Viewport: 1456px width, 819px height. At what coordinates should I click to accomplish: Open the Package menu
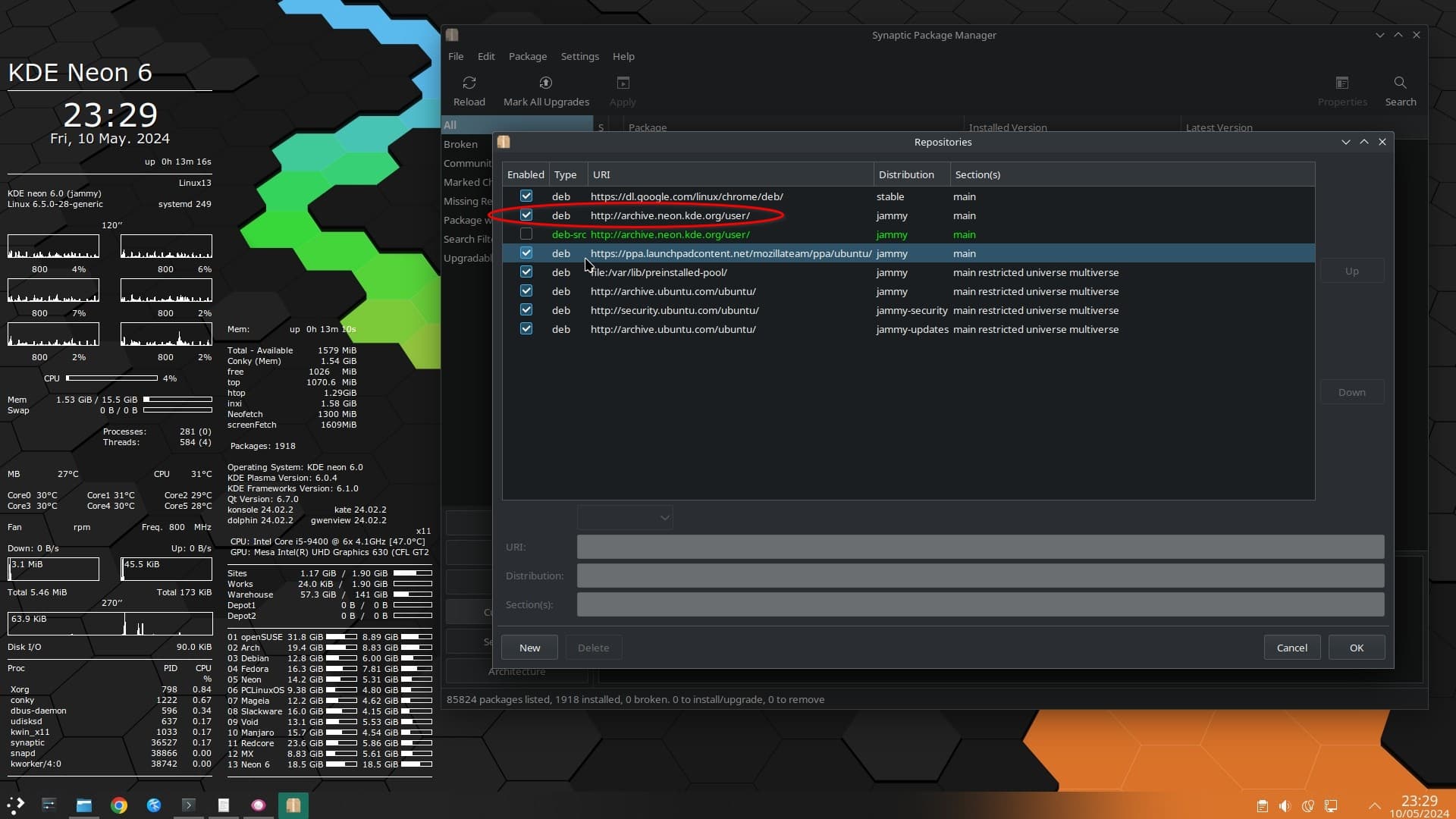click(x=528, y=56)
